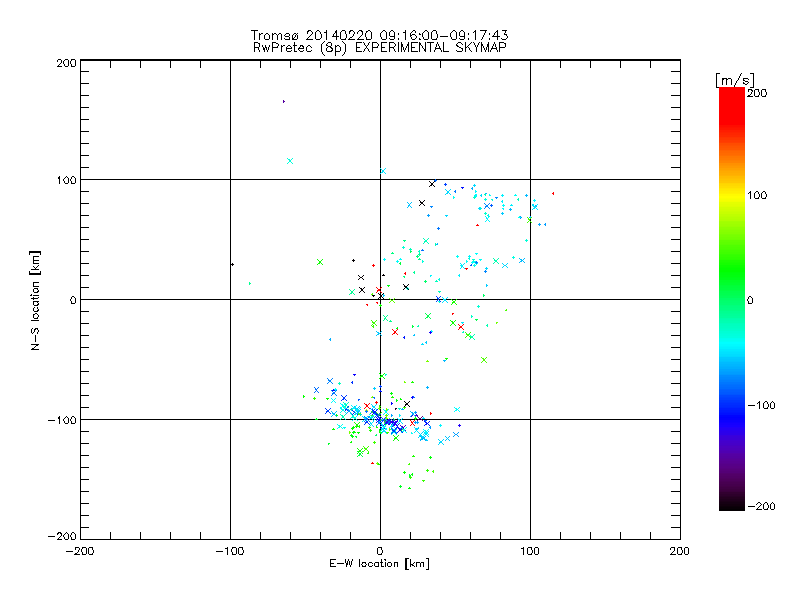Click the green X marker near (-40, 30) km
The height and width of the screenshot is (600, 800).
coord(320,262)
